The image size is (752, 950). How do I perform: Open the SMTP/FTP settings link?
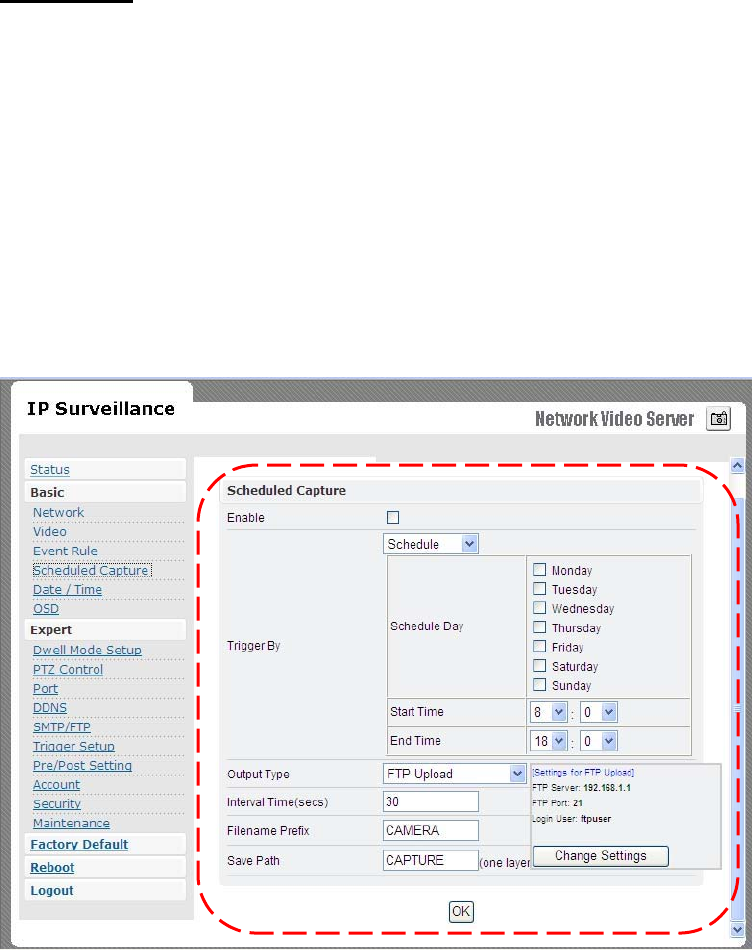click(x=61, y=727)
